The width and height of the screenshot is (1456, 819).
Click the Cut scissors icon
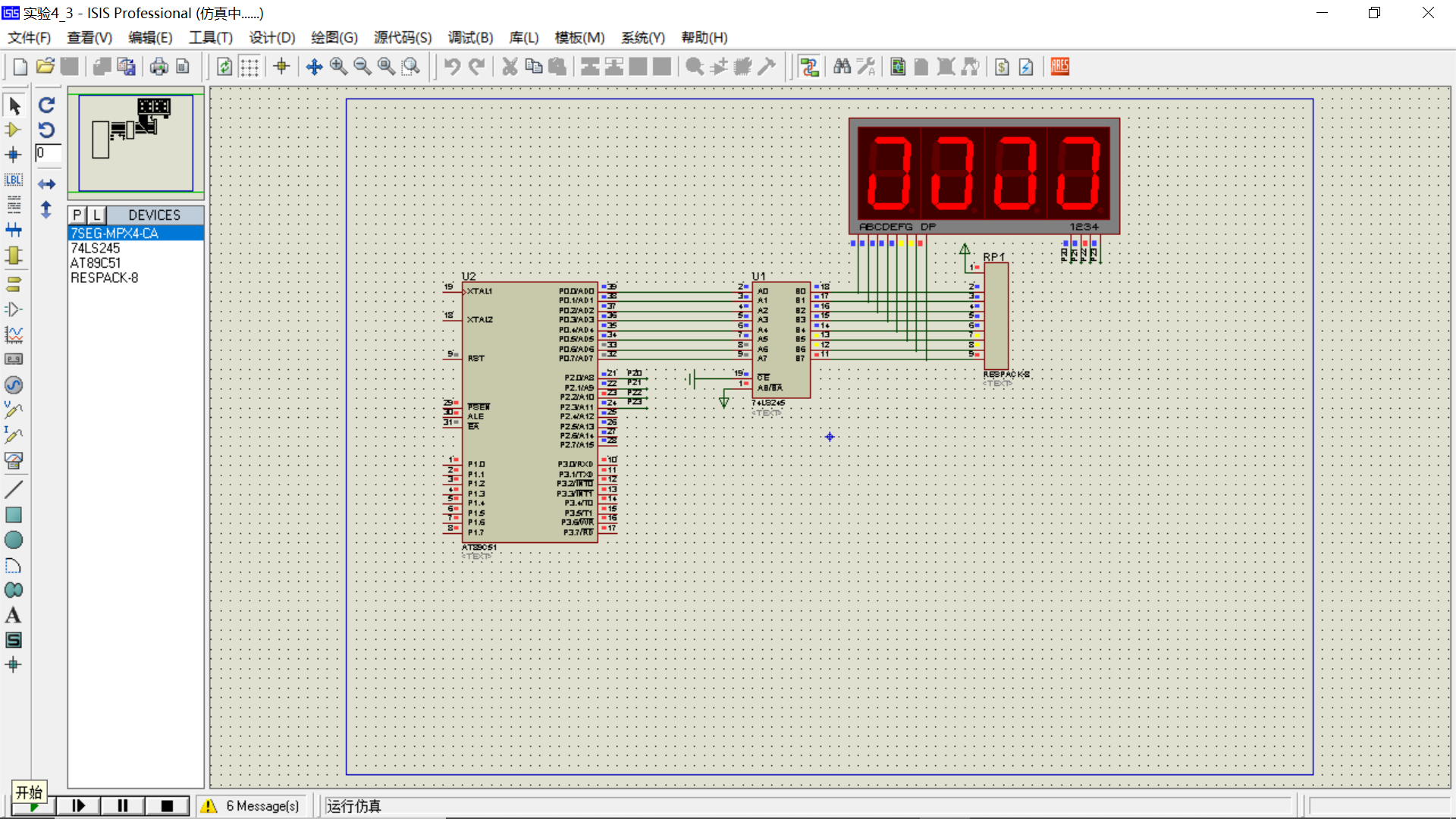tap(510, 67)
